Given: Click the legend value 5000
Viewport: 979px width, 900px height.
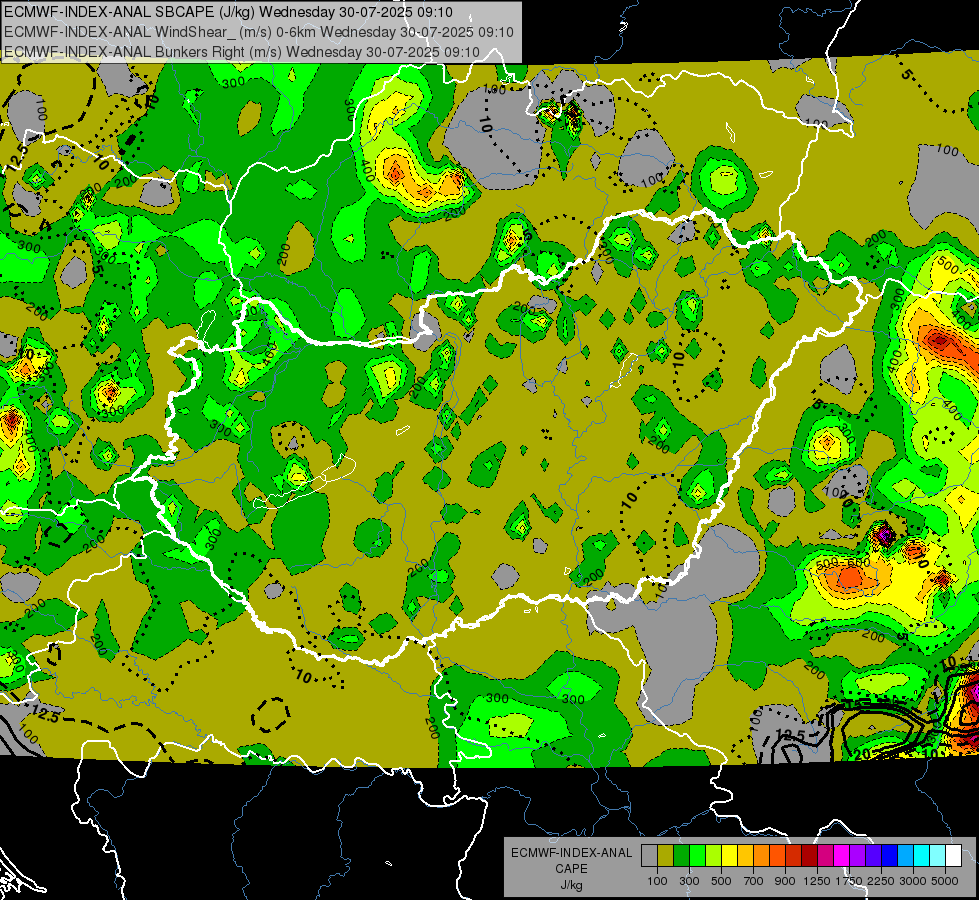Looking at the screenshot, I should coord(945,881).
